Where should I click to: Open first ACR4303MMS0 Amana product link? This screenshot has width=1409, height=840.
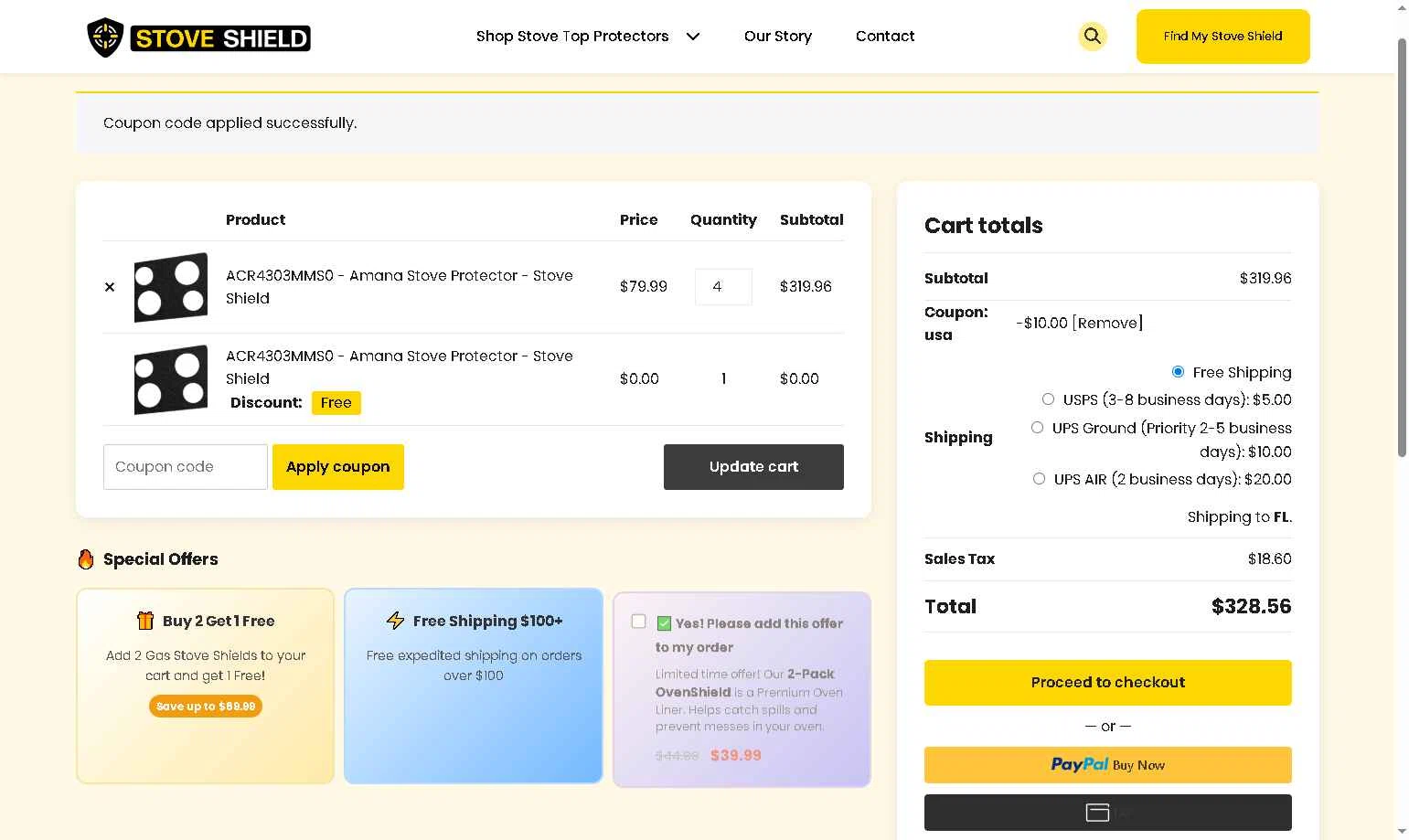click(x=400, y=287)
